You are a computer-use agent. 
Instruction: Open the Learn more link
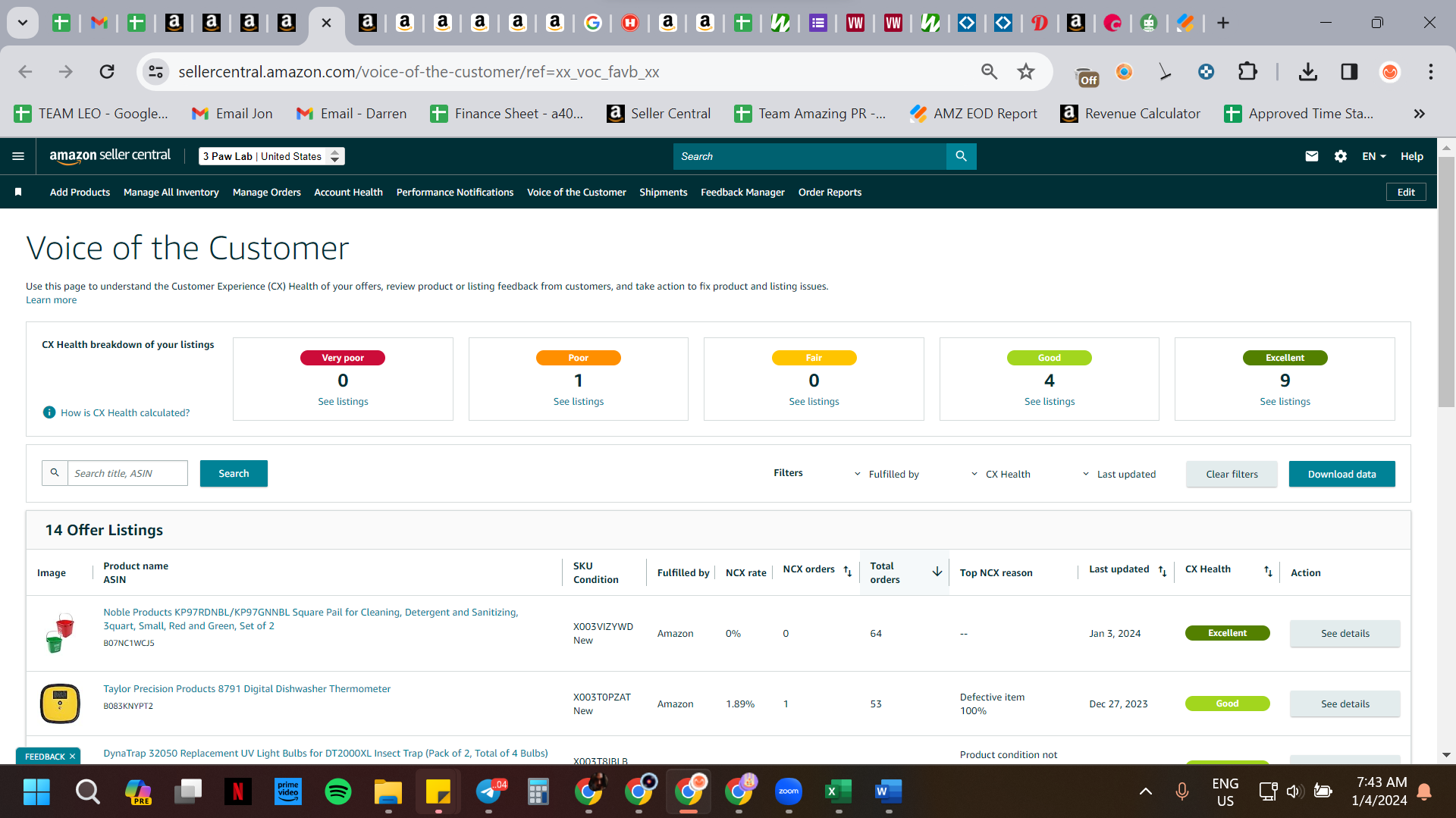point(51,300)
